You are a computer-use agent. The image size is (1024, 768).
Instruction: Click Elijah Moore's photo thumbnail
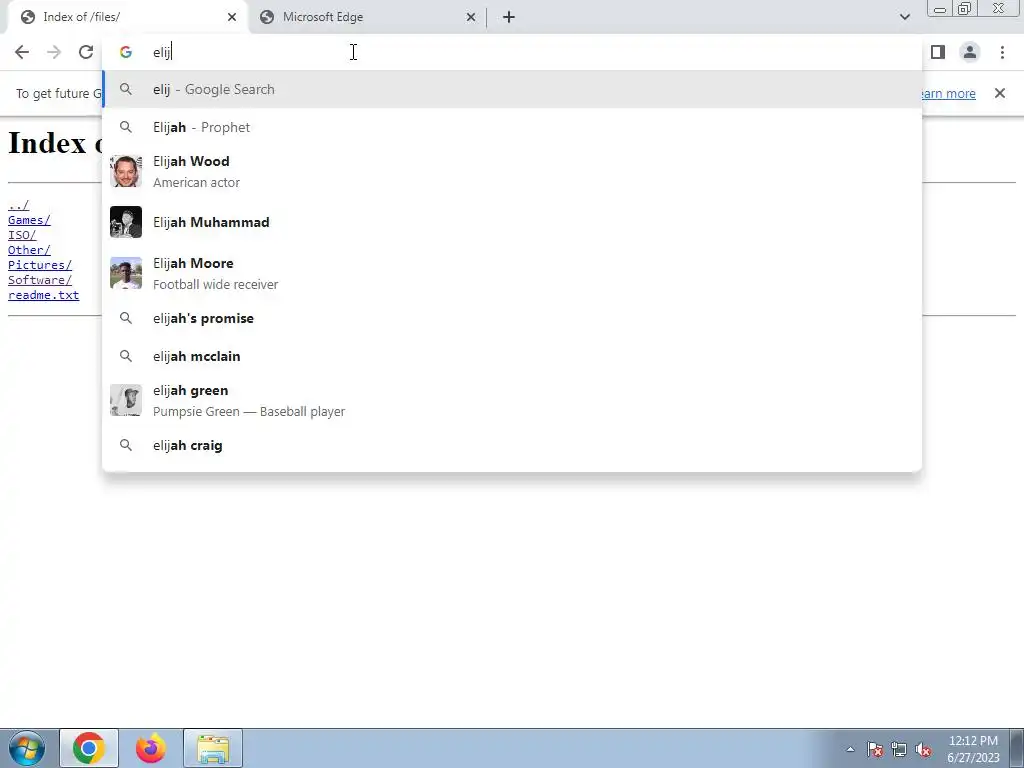125,273
